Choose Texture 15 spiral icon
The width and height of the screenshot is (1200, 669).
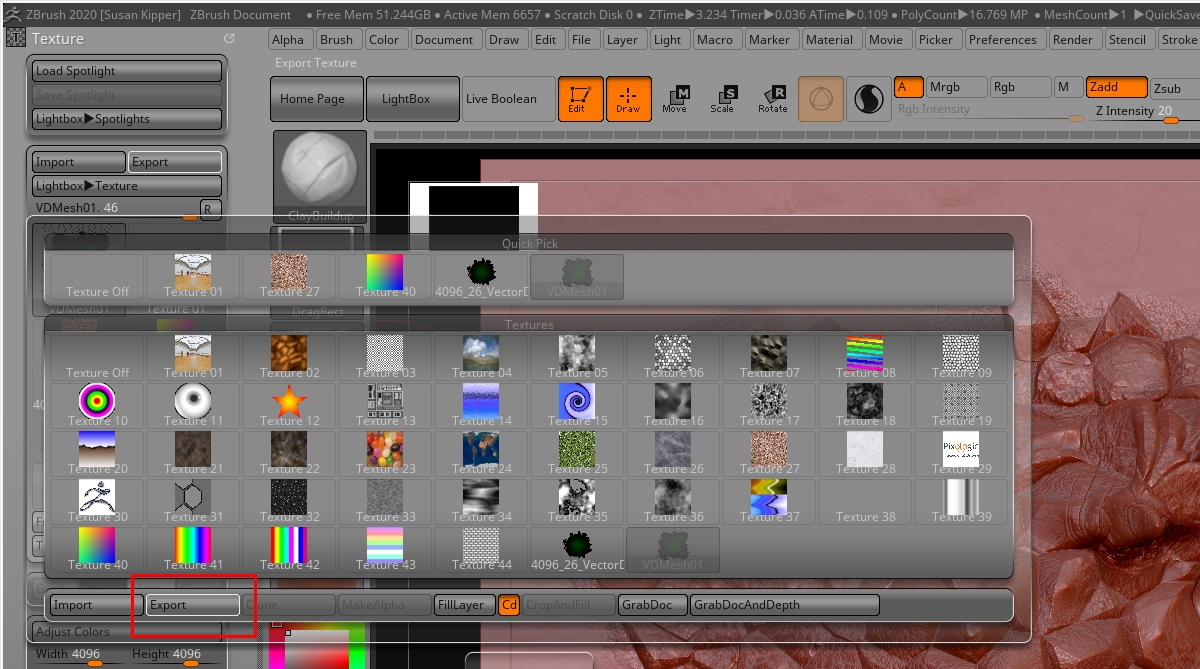577,405
